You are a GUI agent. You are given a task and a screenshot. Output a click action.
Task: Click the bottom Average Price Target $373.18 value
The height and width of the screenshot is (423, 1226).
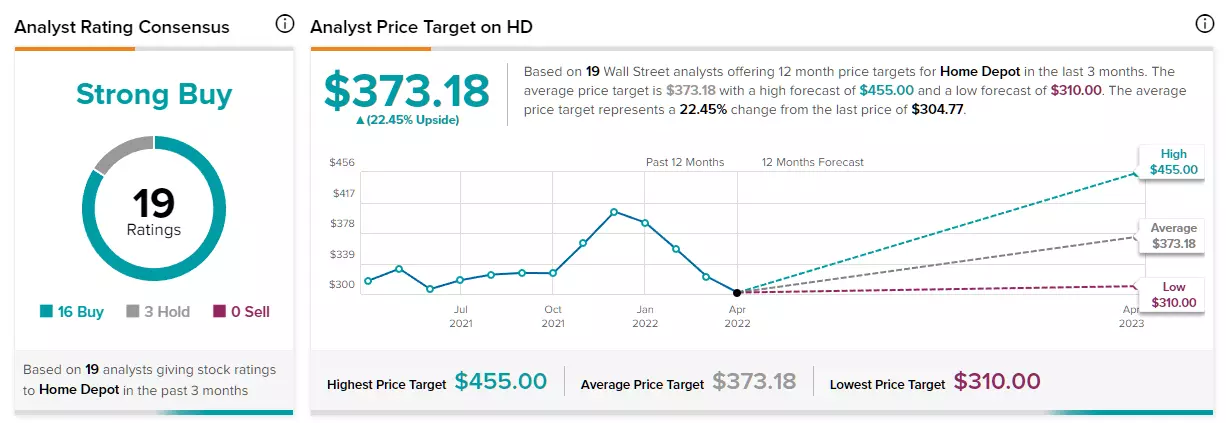(x=754, y=381)
